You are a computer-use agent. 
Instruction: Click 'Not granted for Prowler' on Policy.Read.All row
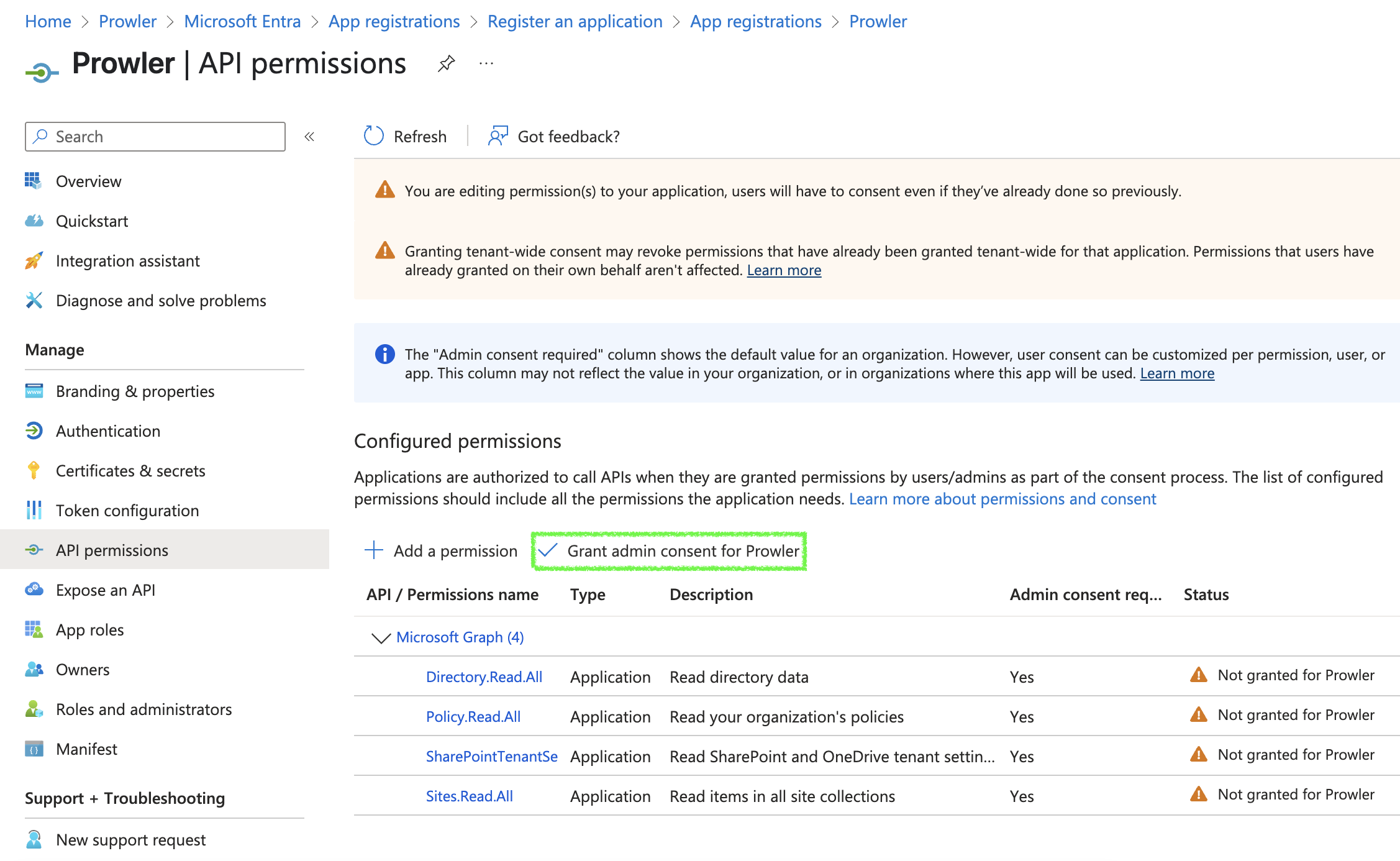tap(1296, 715)
